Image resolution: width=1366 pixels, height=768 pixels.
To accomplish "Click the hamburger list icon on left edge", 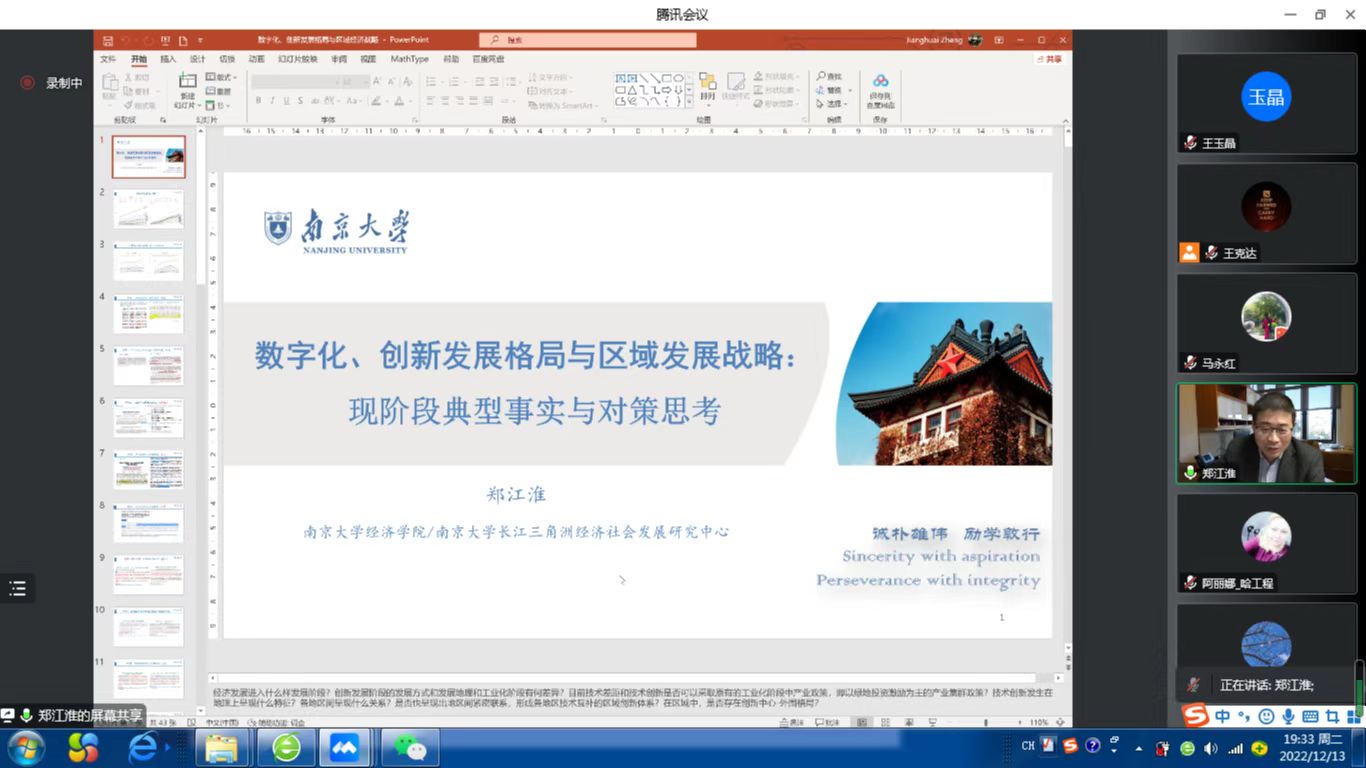I will click(x=17, y=588).
